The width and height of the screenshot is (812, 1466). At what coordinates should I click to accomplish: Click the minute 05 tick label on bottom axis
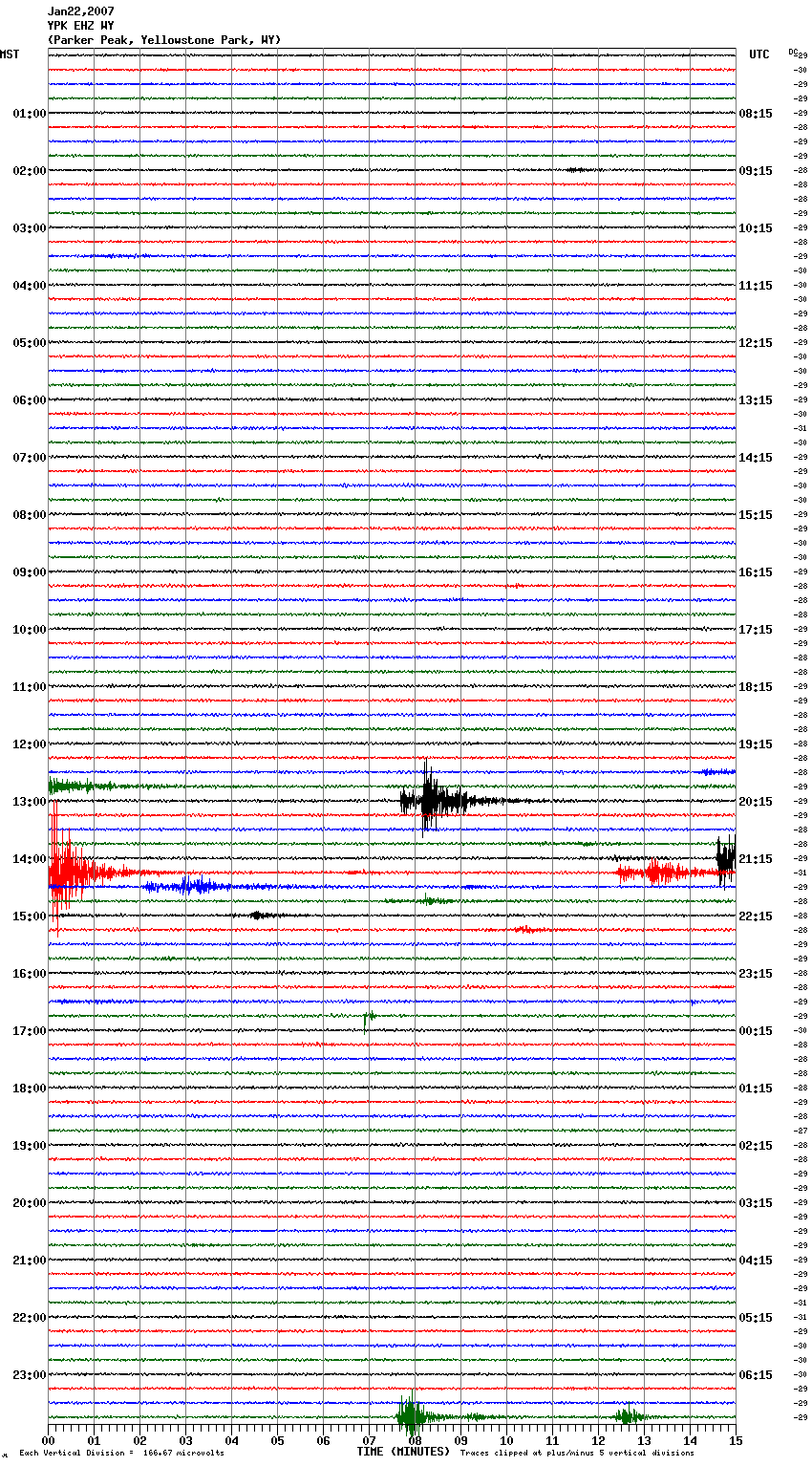pos(277,1440)
